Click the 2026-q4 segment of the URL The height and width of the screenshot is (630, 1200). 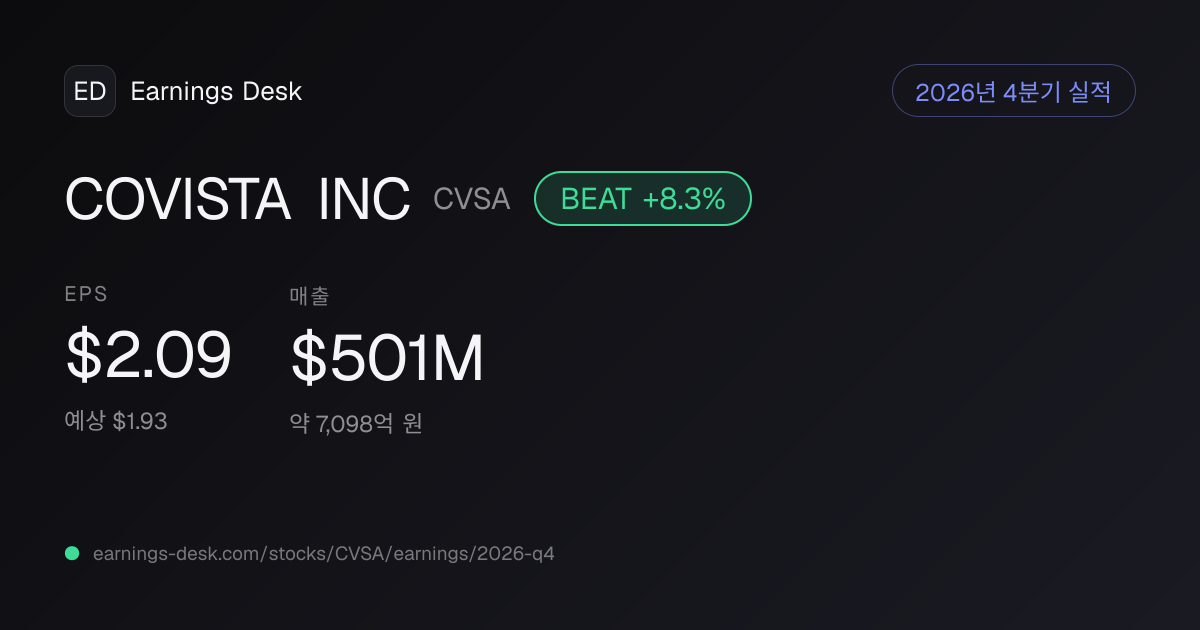514,553
